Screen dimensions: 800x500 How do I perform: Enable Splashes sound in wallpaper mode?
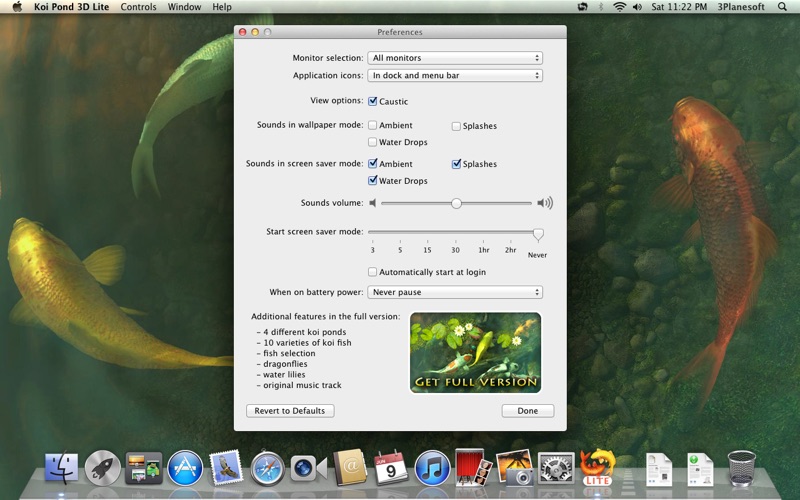456,126
